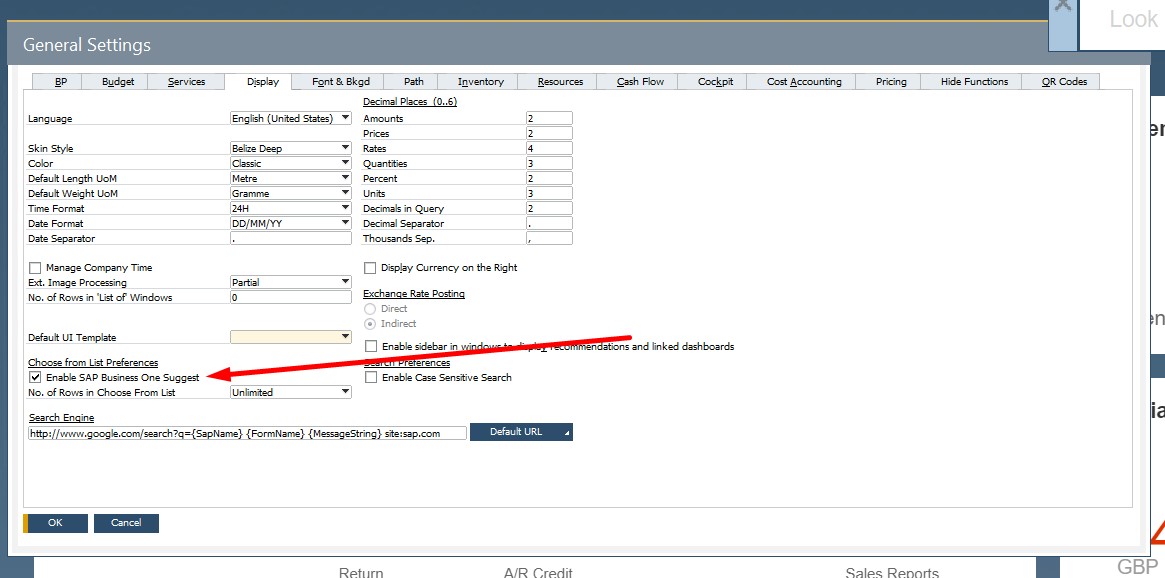The width and height of the screenshot is (1165, 578).
Task: Click the OK button
Action: click(56, 522)
